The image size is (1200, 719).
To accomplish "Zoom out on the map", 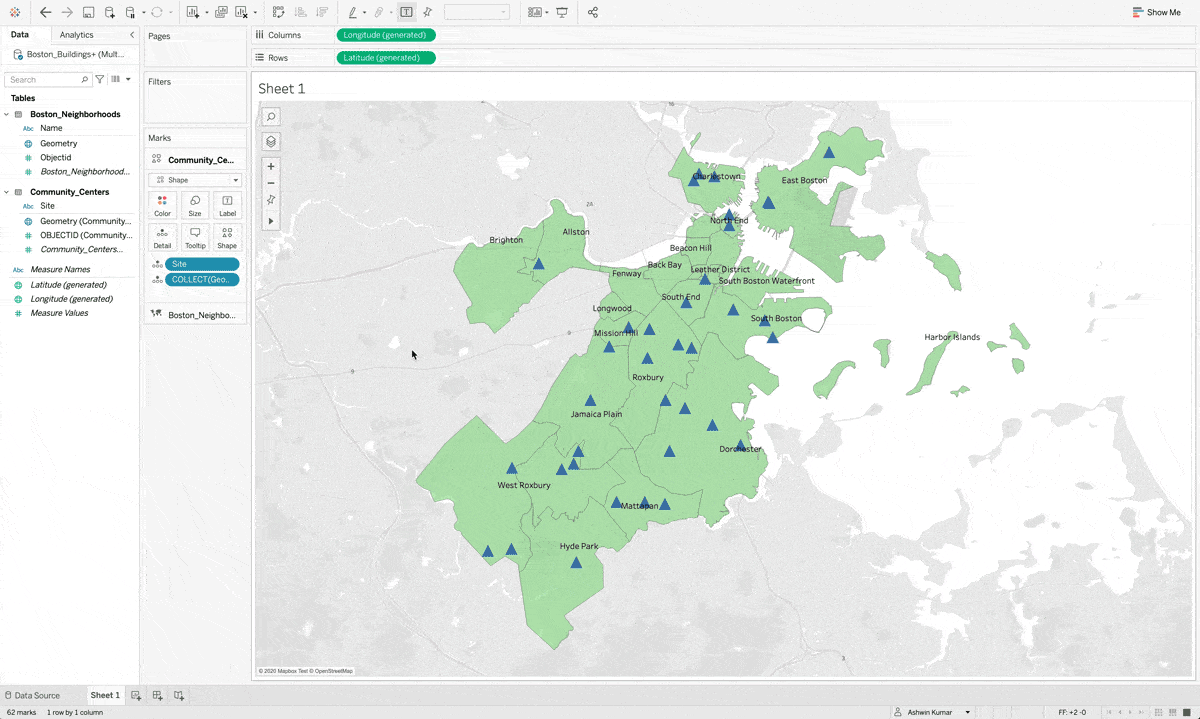I will pyautogui.click(x=271, y=183).
